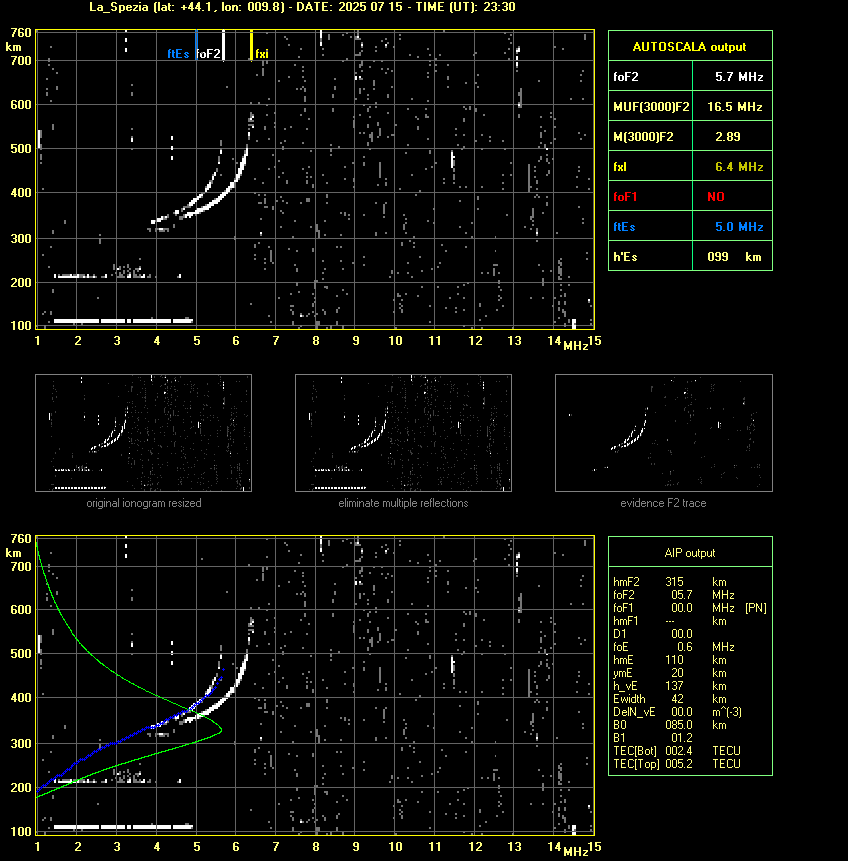The width and height of the screenshot is (848, 861).
Task: Click the F2 trace curve in top ionogram
Action: click(226, 194)
